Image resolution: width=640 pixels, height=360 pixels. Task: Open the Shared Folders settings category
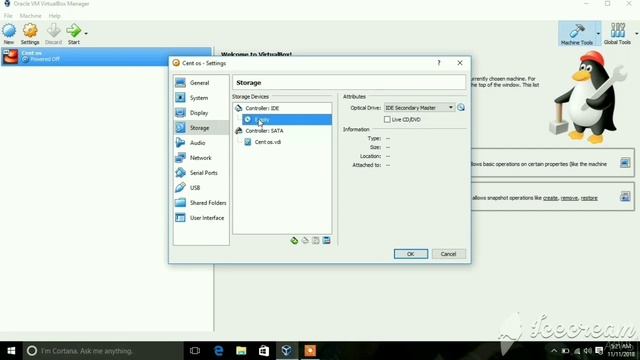[201, 203]
